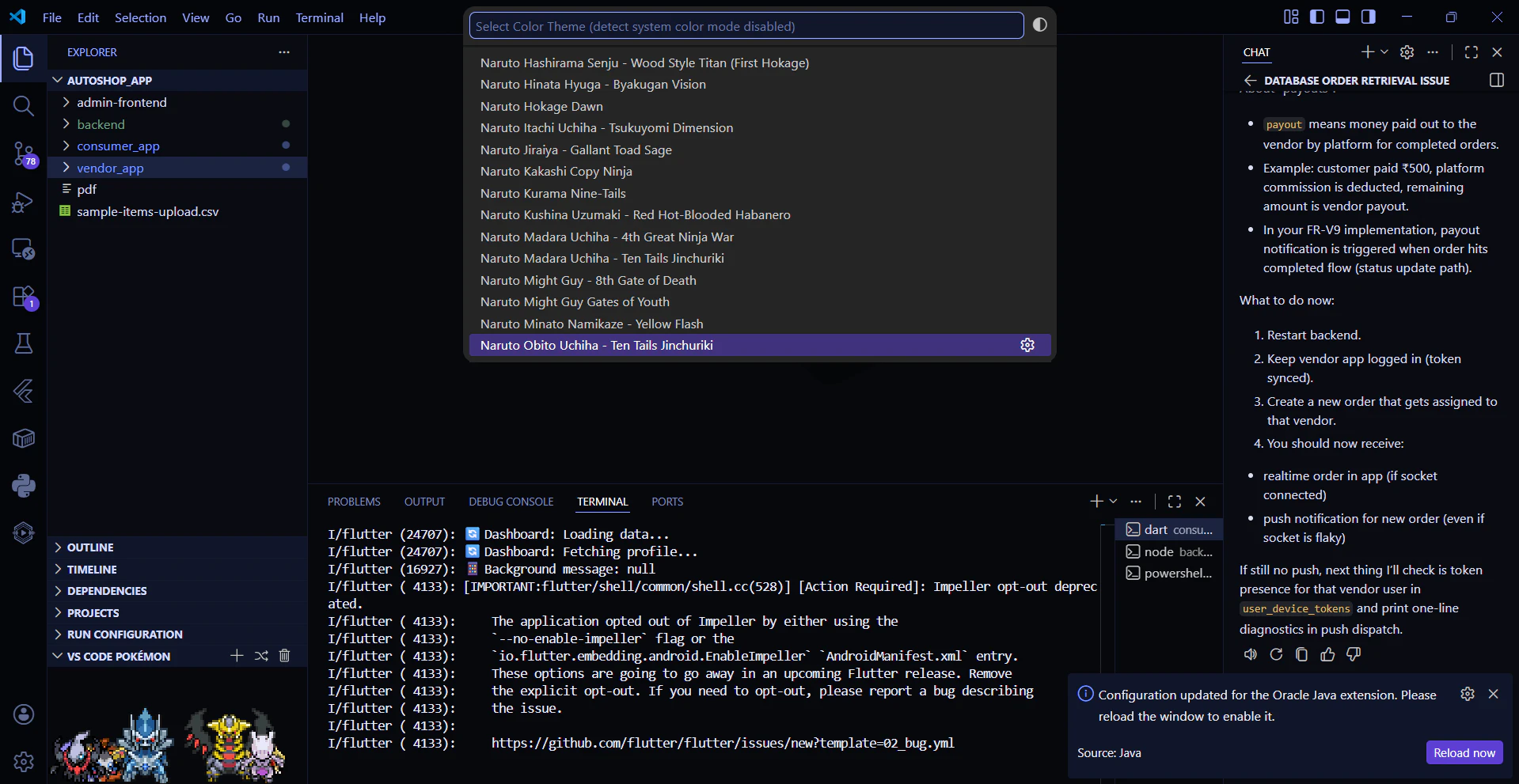
Task: Open Naruto Obito Uchiha theme settings gear
Action: (x=1027, y=345)
